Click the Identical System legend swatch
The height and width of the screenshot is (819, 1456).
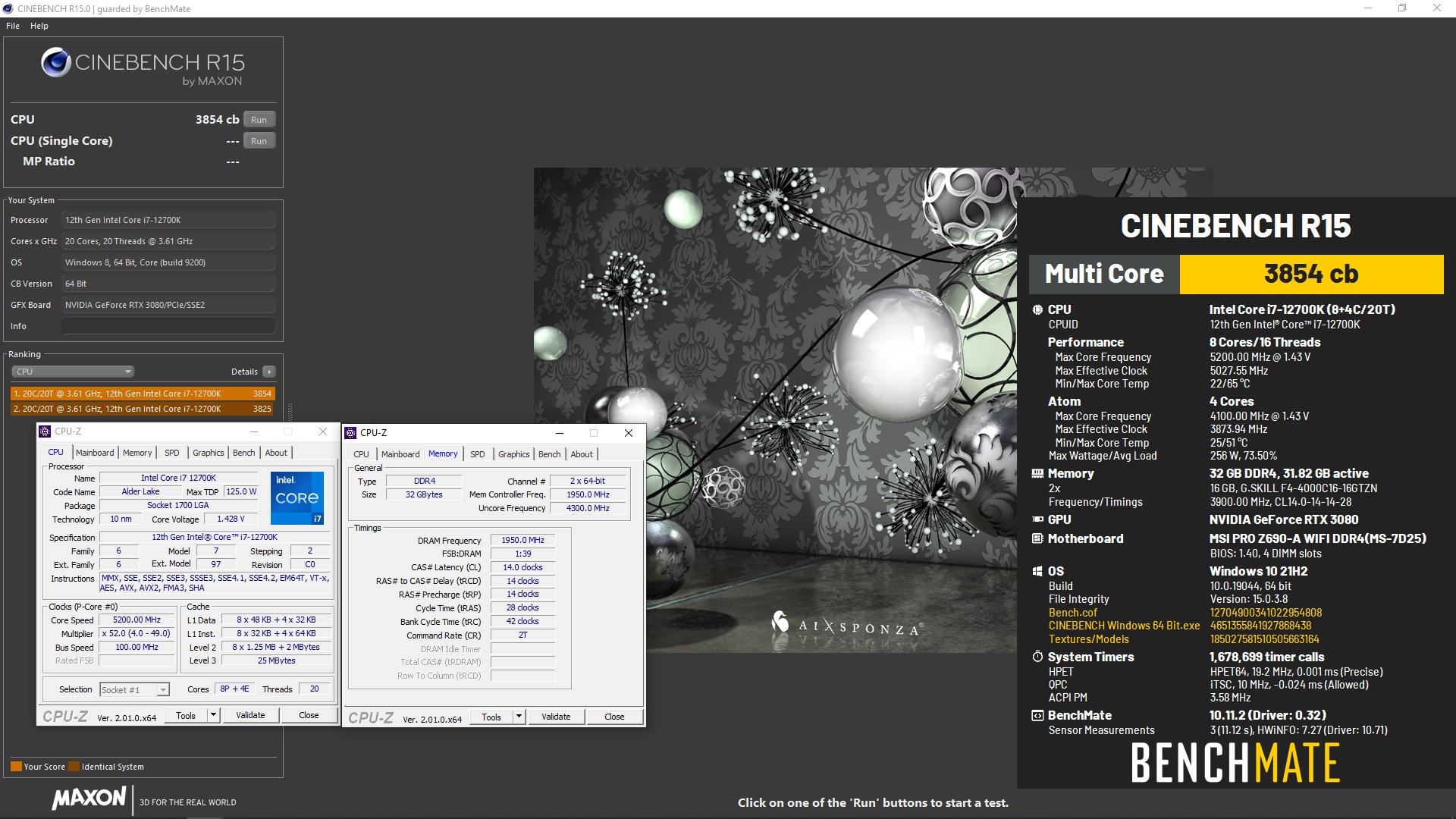click(x=74, y=766)
